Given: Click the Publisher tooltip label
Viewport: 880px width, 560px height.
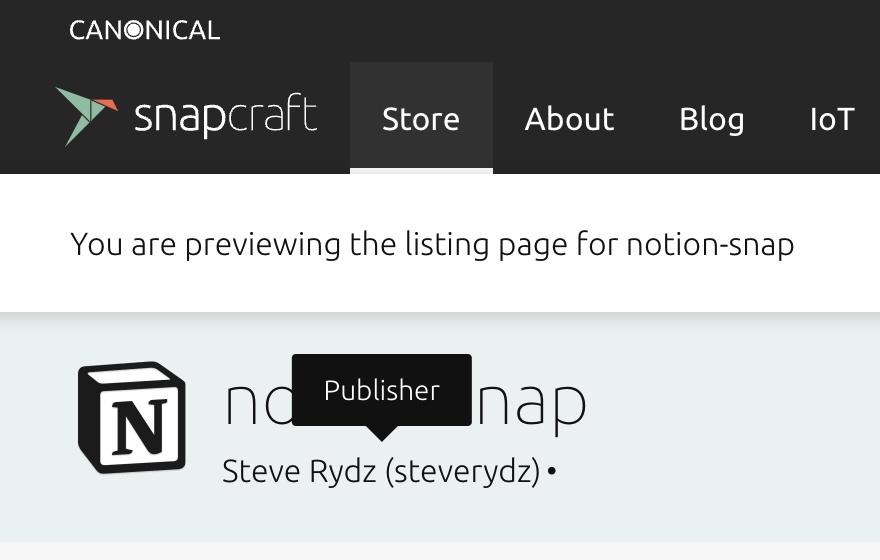Looking at the screenshot, I should 382,391.
